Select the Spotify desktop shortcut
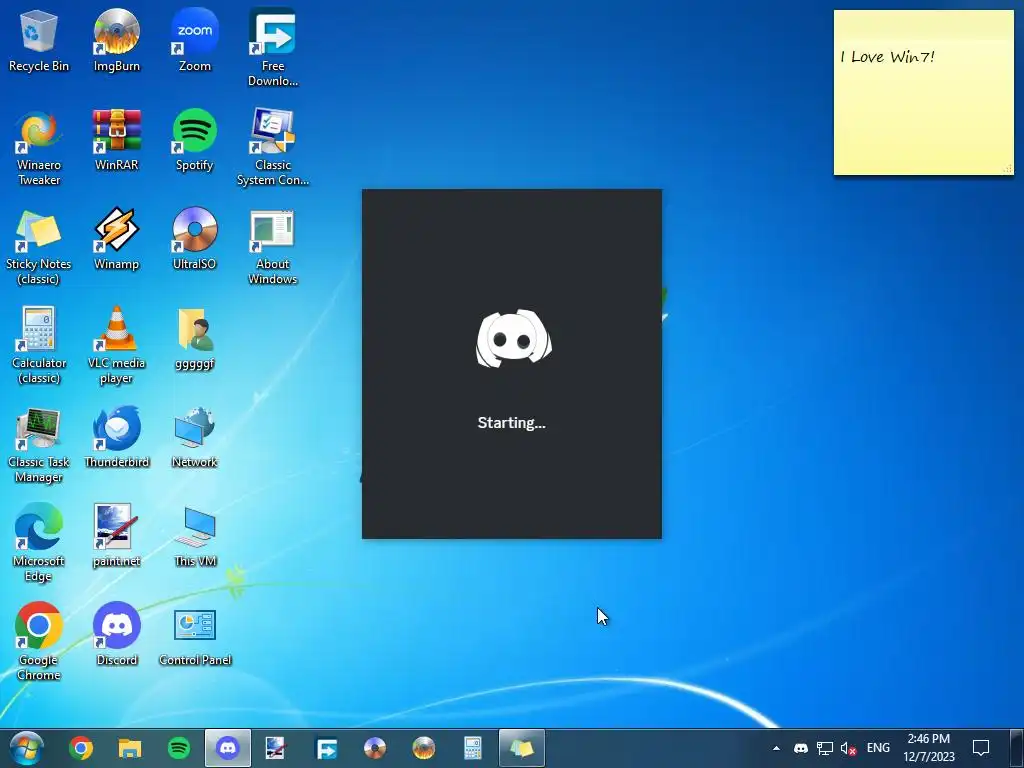The height and width of the screenshot is (768, 1024). point(195,140)
